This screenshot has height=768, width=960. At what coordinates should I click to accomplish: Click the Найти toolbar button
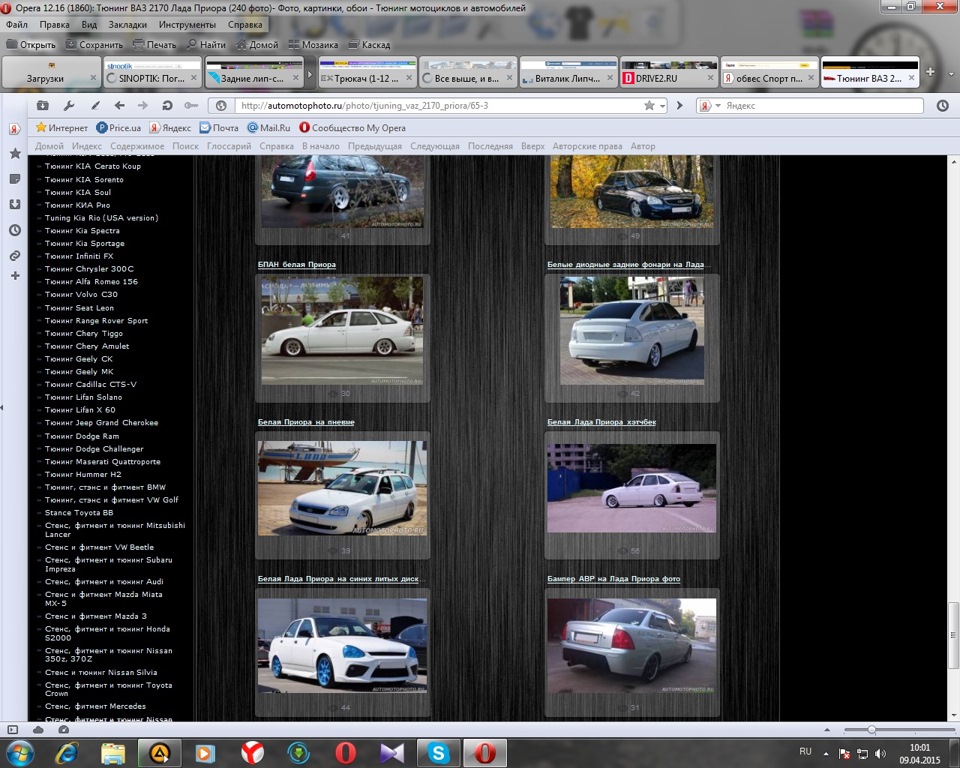206,45
